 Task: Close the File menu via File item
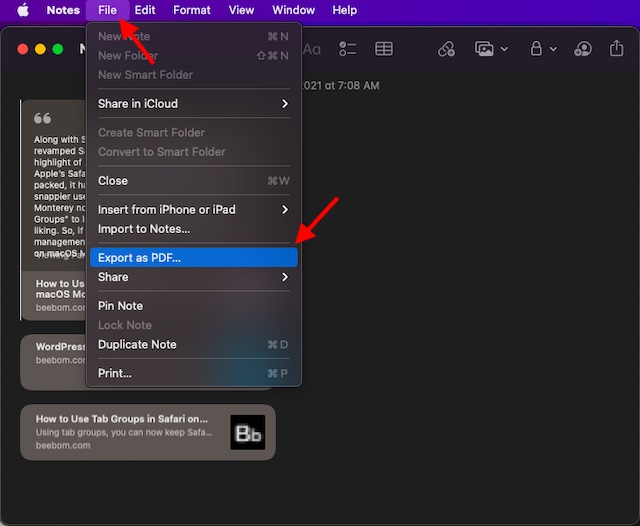[107, 10]
